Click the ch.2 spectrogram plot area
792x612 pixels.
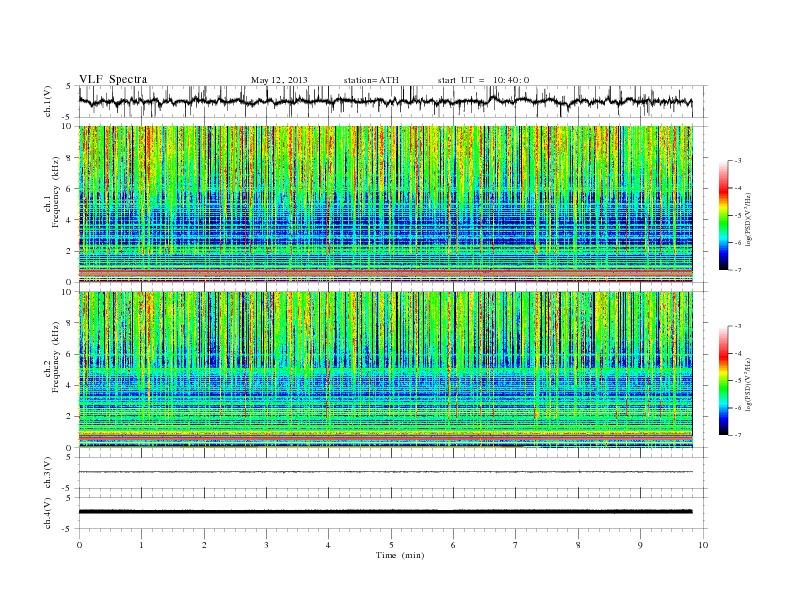tap(393, 370)
